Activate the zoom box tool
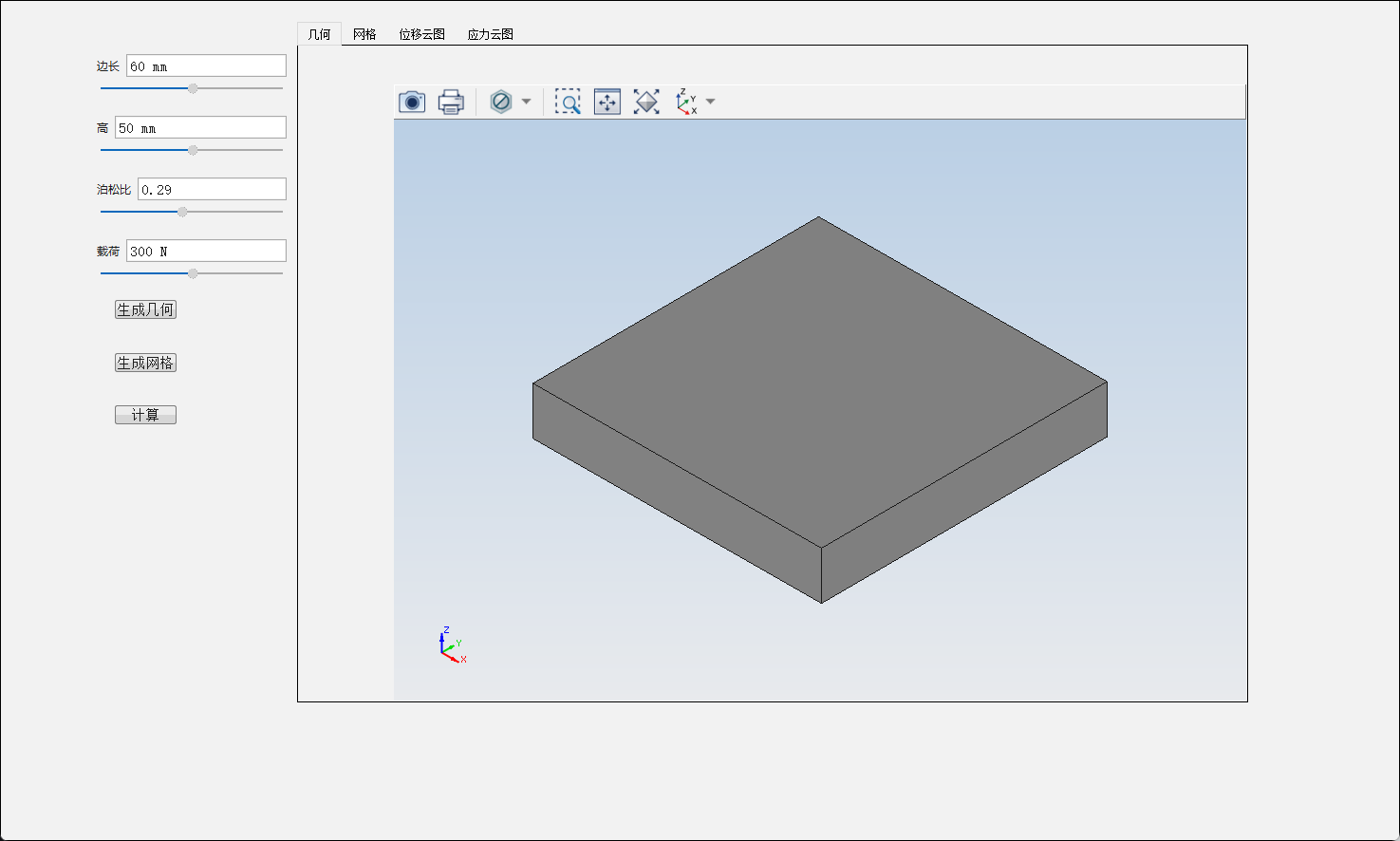Viewport: 1400px width, 841px height. 568,102
